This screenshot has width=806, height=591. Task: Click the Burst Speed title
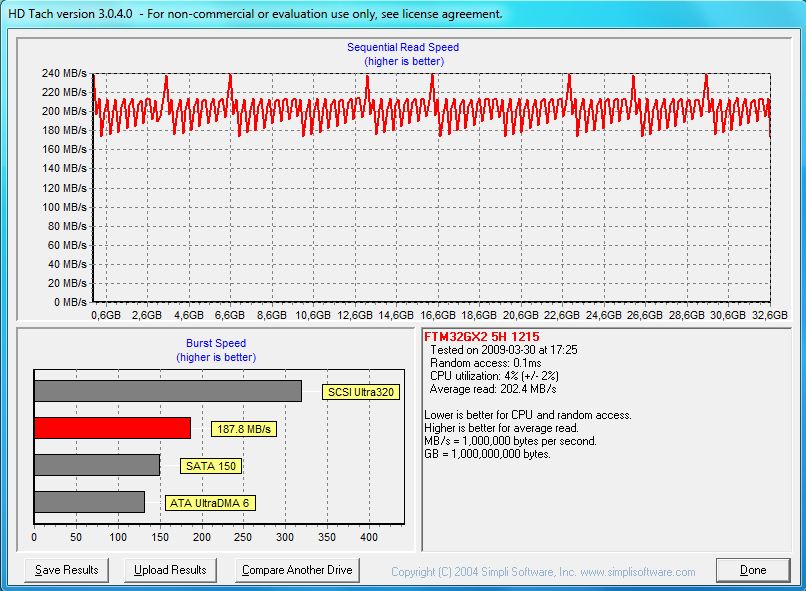click(216, 343)
